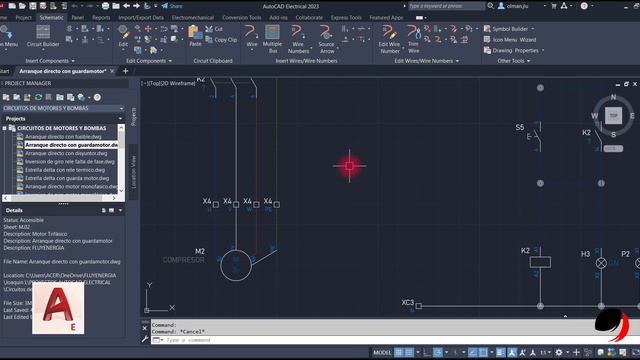This screenshot has height=360, width=640.
Task: Open Import/Export Data tab
Action: click(x=141, y=18)
